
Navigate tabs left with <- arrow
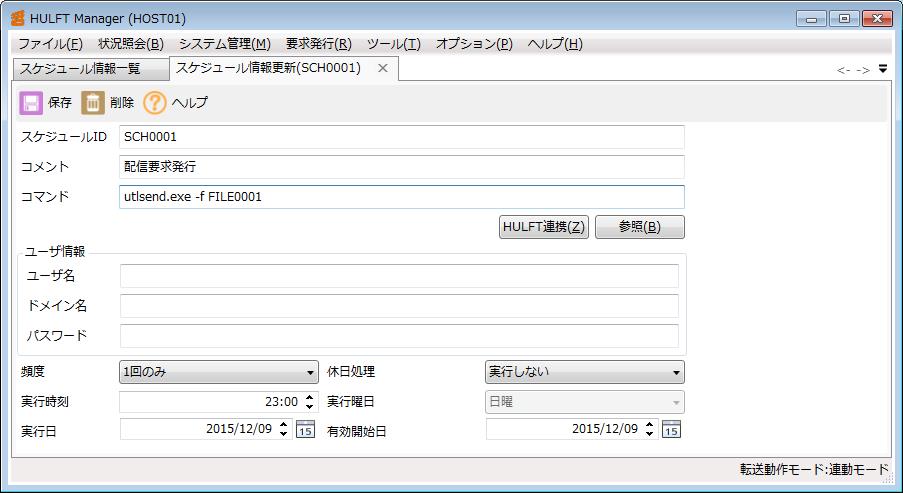[x=843, y=70]
